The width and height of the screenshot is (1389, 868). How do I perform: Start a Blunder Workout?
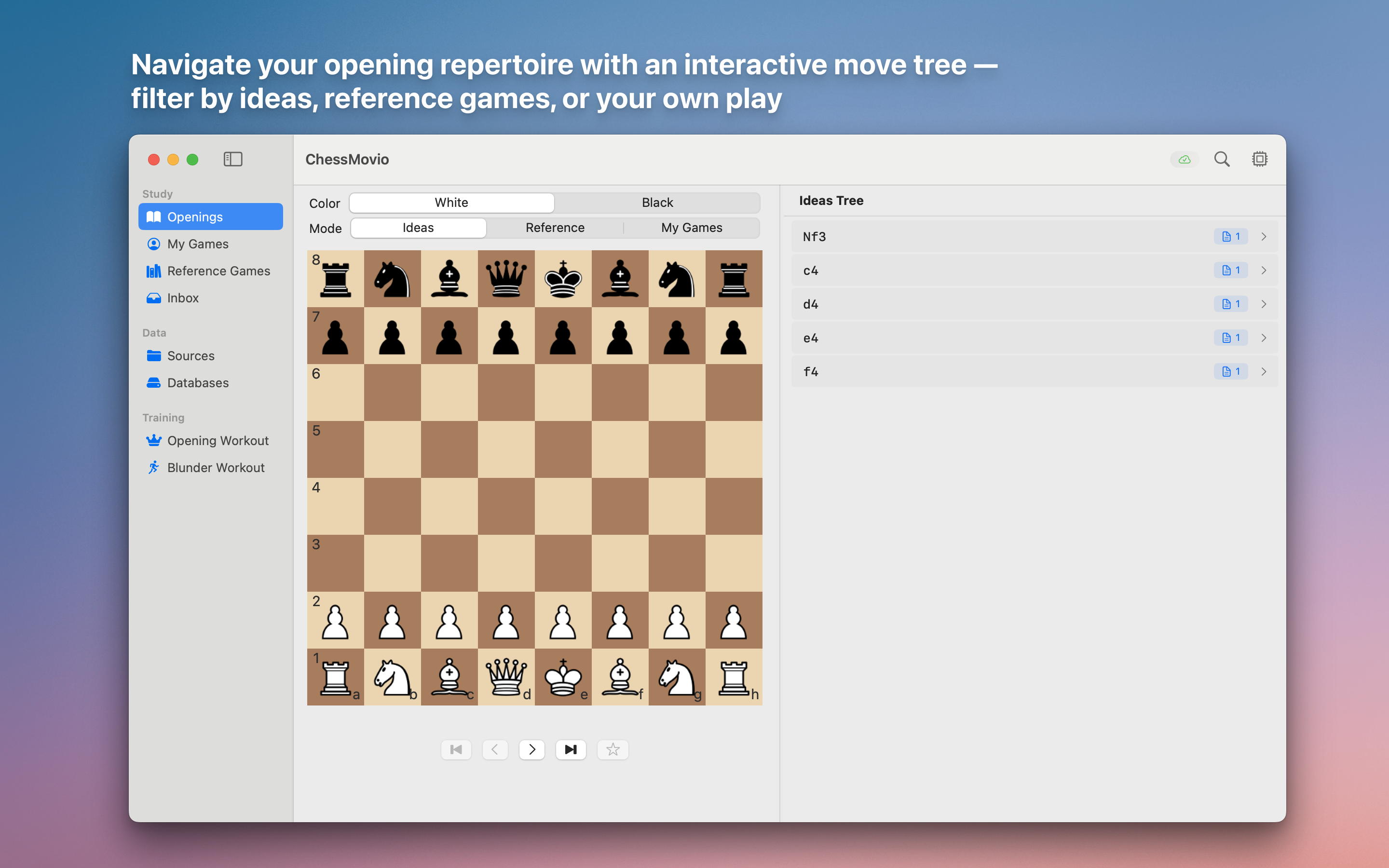tap(216, 467)
